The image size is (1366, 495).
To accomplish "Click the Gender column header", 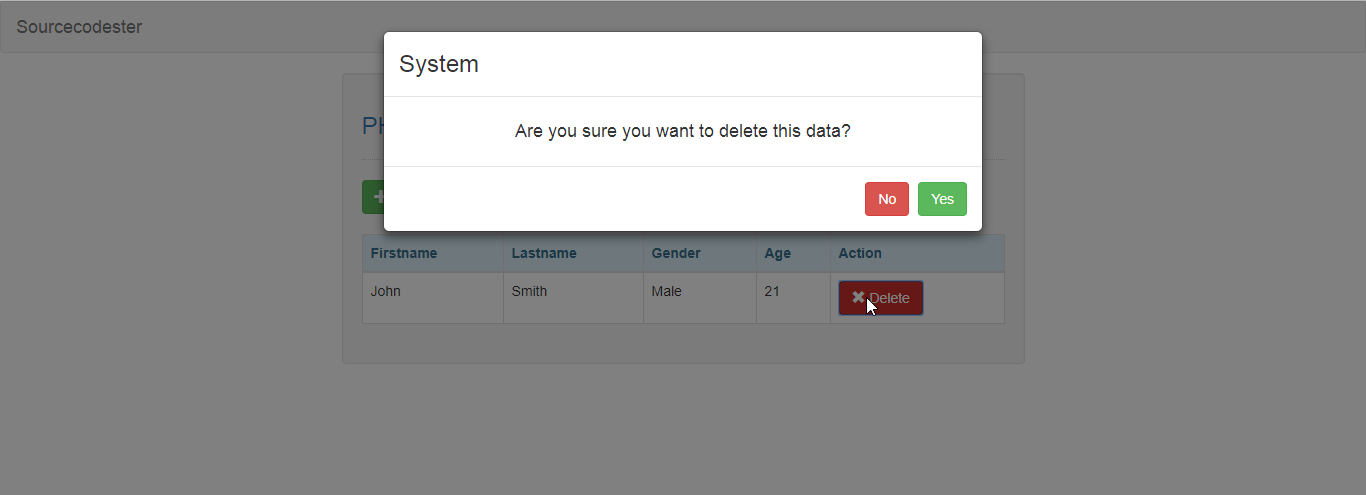I will [676, 254].
